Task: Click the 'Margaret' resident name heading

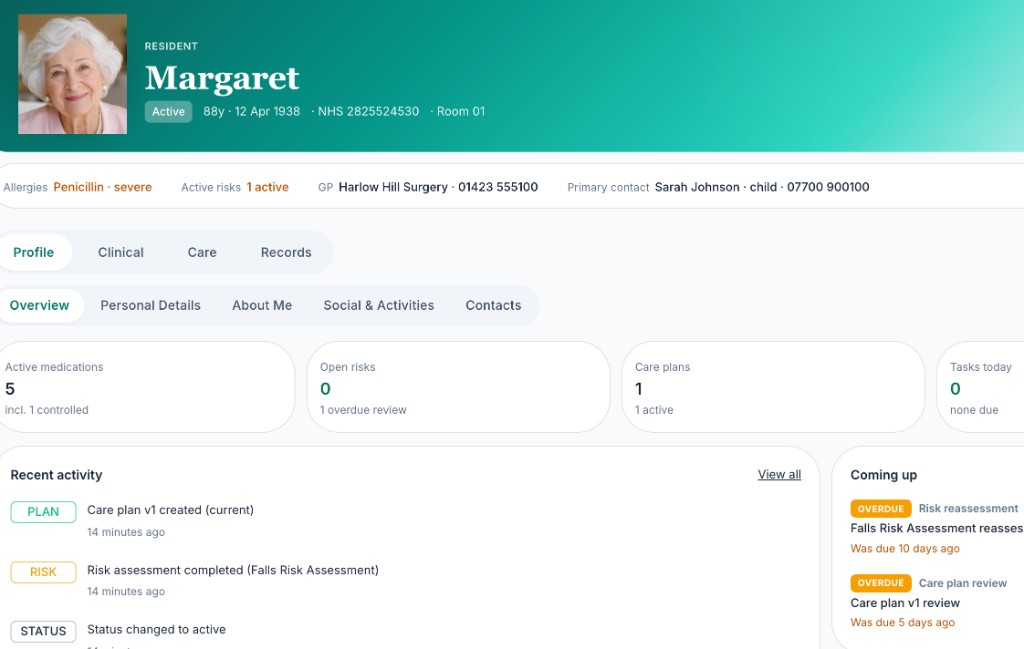Action: coord(222,78)
